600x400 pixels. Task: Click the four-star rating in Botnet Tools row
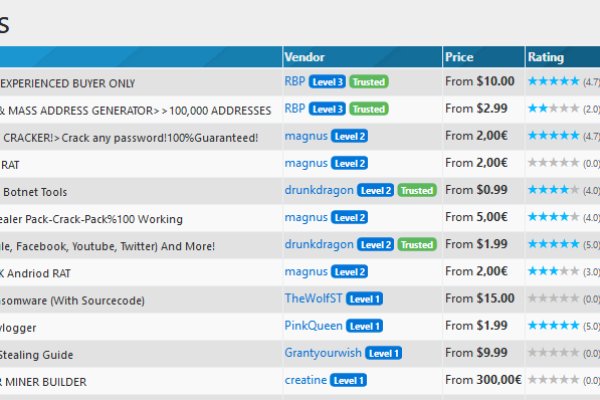[553, 189]
